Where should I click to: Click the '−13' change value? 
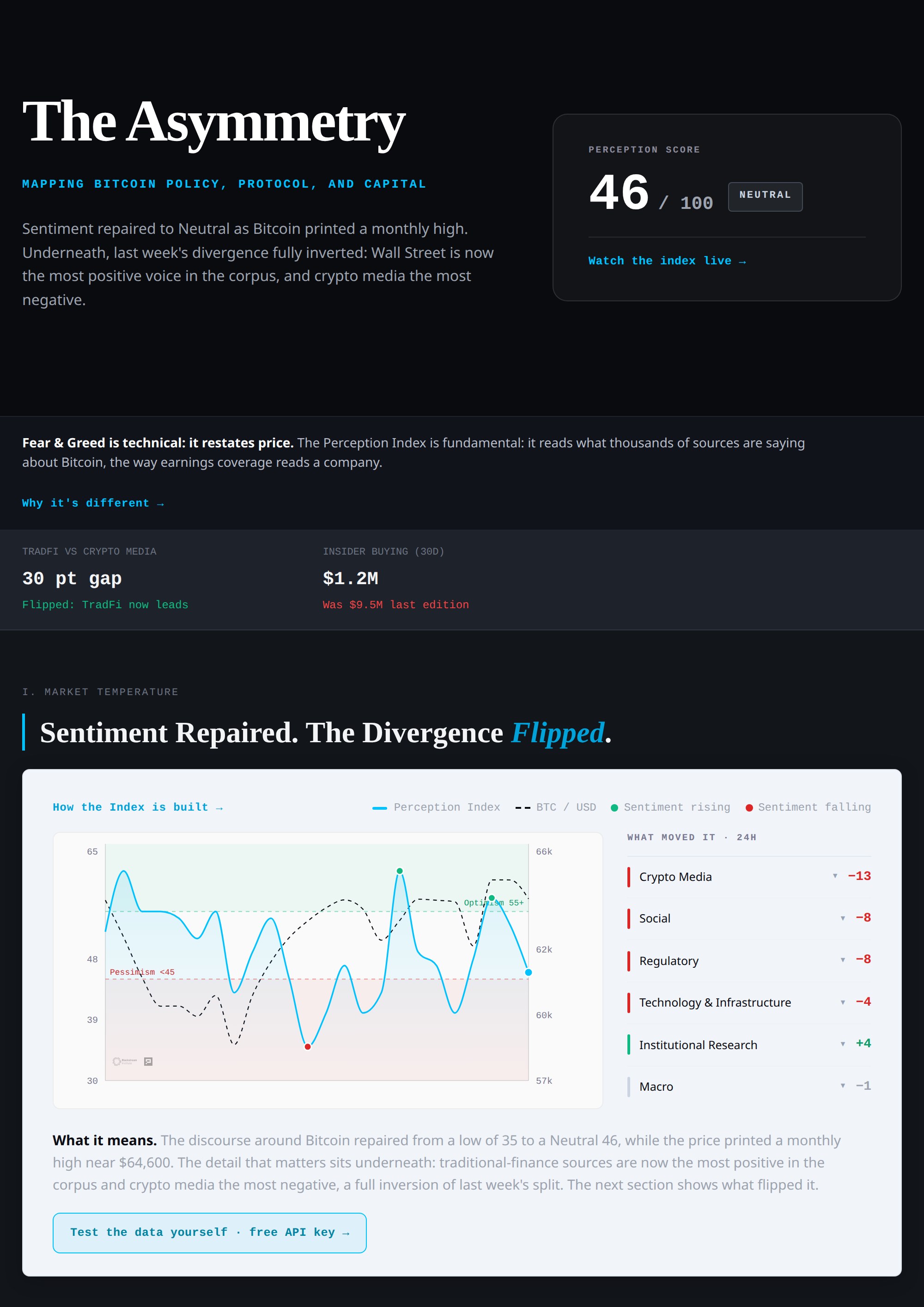859,876
